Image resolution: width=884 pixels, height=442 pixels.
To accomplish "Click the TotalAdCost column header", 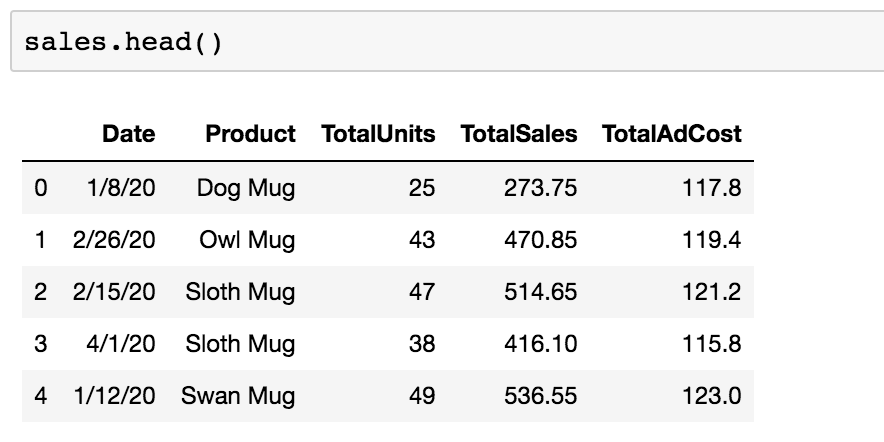I will (672, 134).
